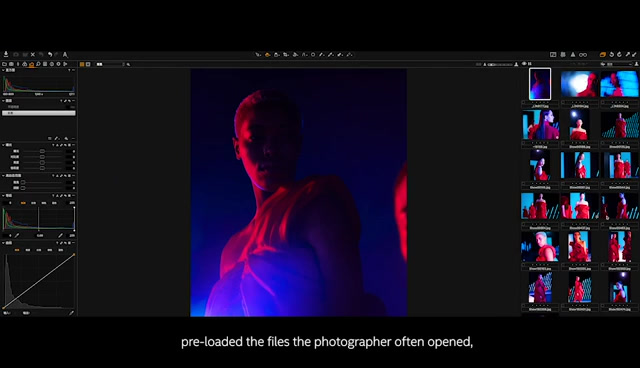The height and width of the screenshot is (368, 640).
Task: Choose the circular Spot removal cursor tool
Action: pos(313,54)
